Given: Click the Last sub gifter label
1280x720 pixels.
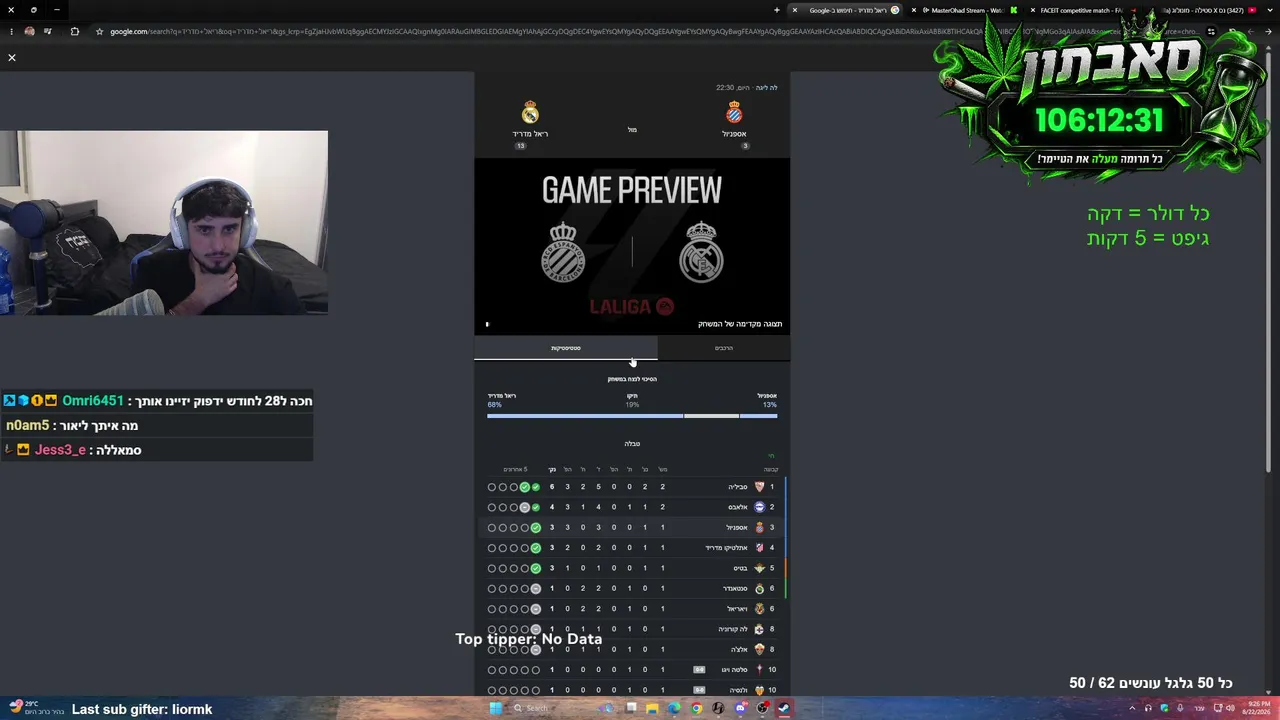Looking at the screenshot, I should pos(142,709).
